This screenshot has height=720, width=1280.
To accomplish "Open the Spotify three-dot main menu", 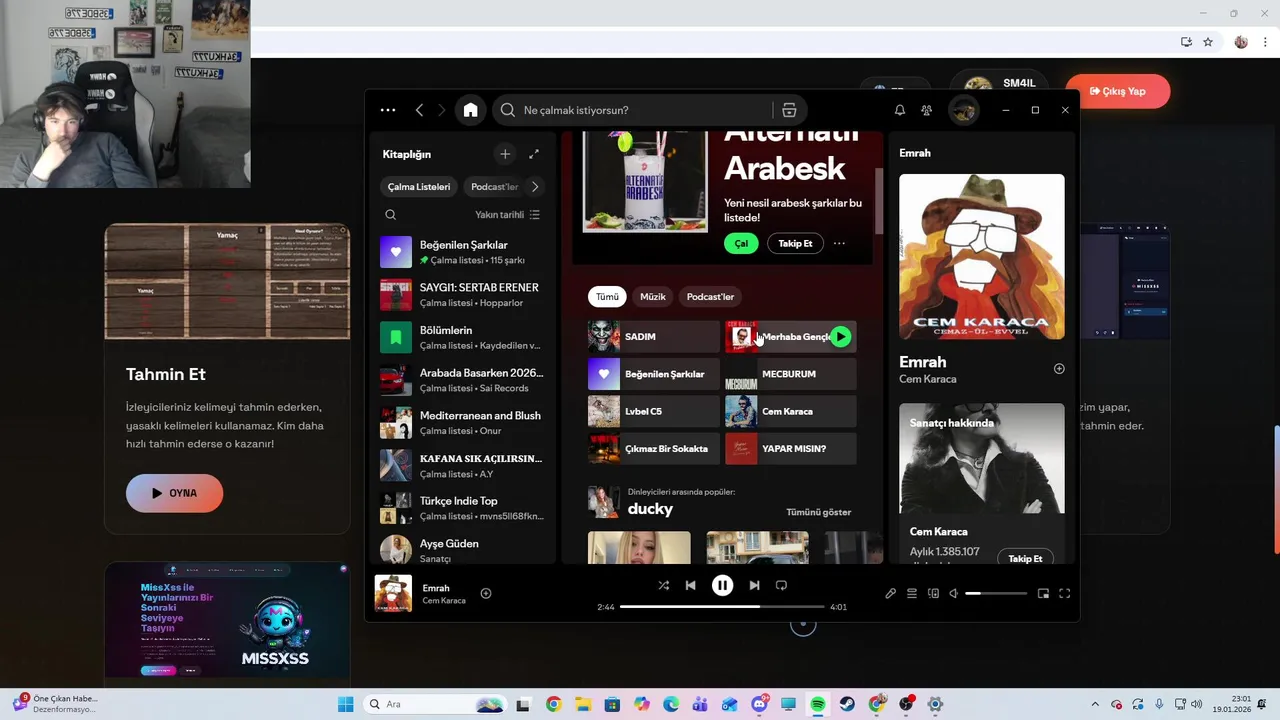I will (388, 110).
